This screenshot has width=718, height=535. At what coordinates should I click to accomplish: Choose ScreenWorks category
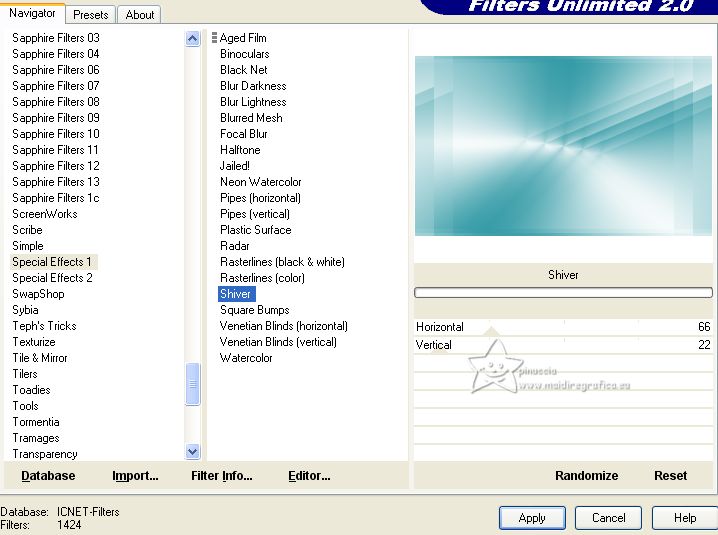[44, 214]
